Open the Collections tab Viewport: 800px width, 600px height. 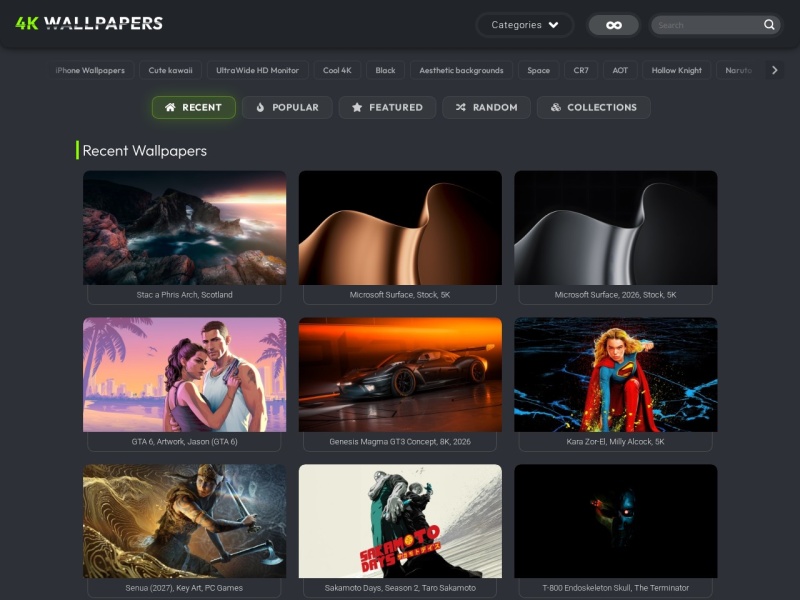click(593, 108)
